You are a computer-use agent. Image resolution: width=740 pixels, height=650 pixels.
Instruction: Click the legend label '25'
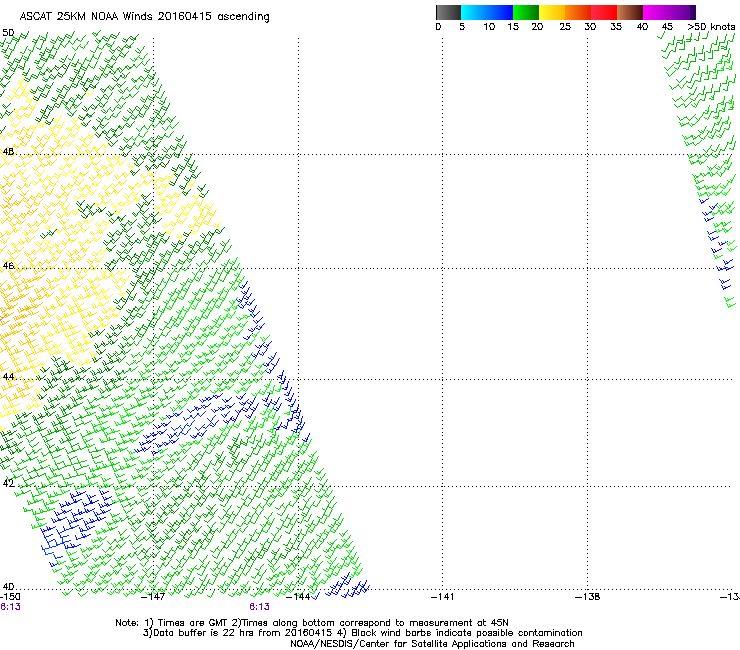tap(565, 27)
